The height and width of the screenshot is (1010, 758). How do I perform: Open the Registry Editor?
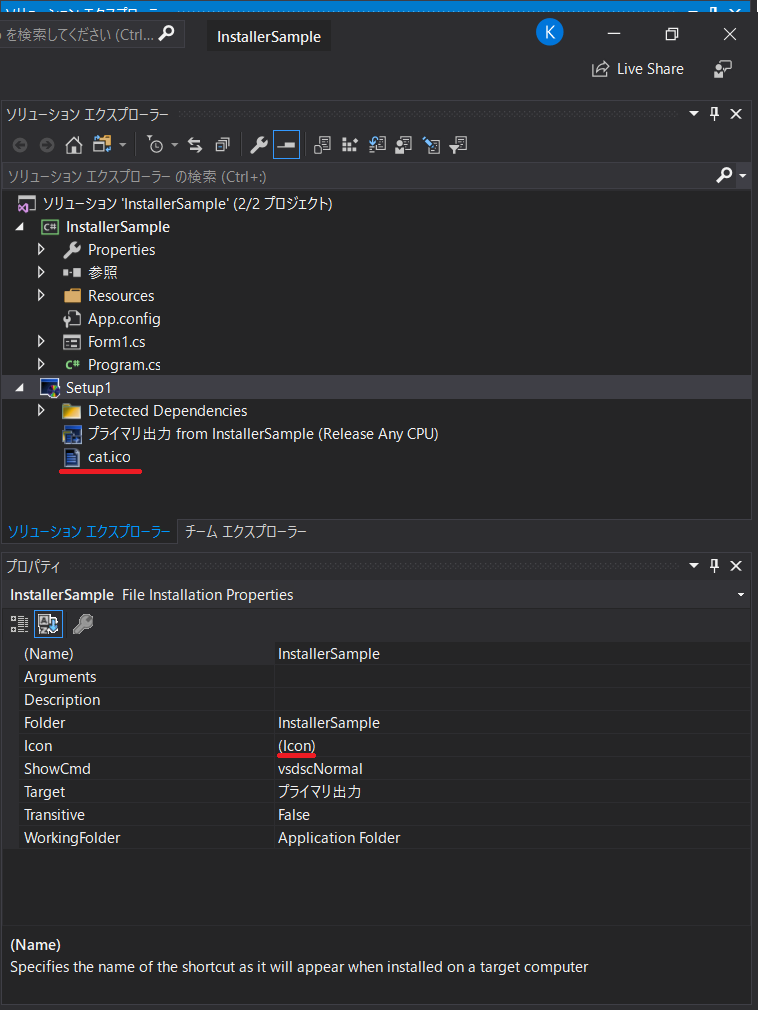350,145
